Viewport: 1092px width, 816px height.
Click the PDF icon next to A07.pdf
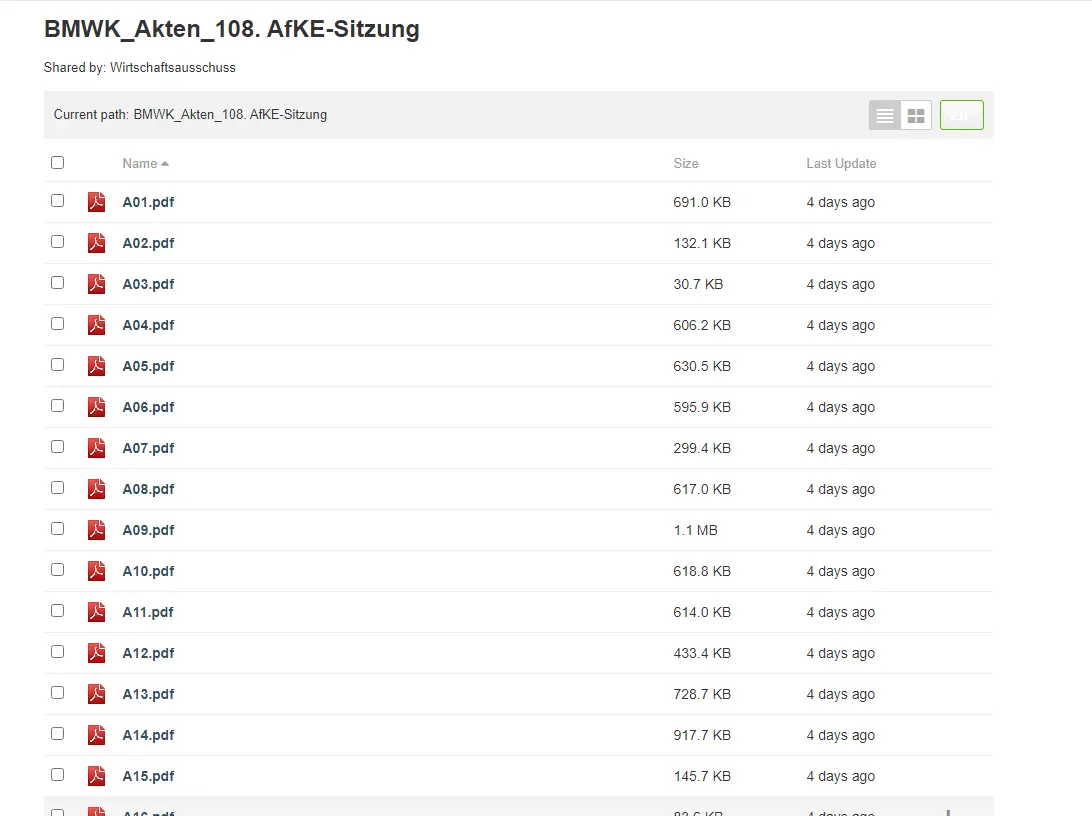click(96, 448)
